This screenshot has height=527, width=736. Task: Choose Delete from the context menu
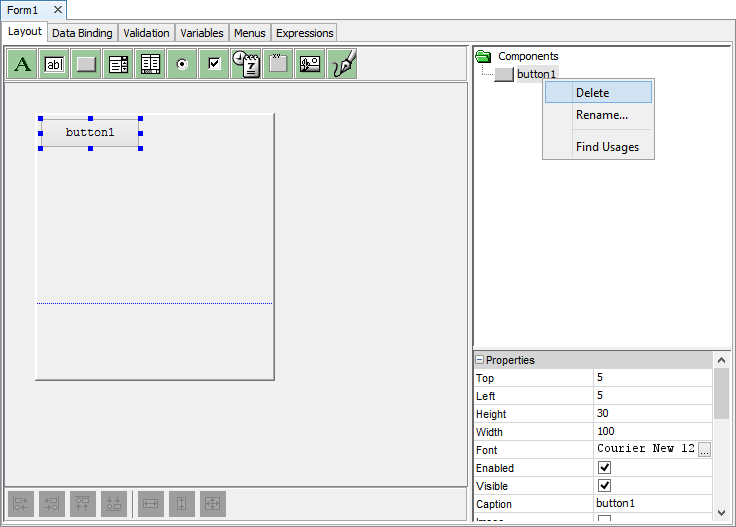click(x=592, y=93)
